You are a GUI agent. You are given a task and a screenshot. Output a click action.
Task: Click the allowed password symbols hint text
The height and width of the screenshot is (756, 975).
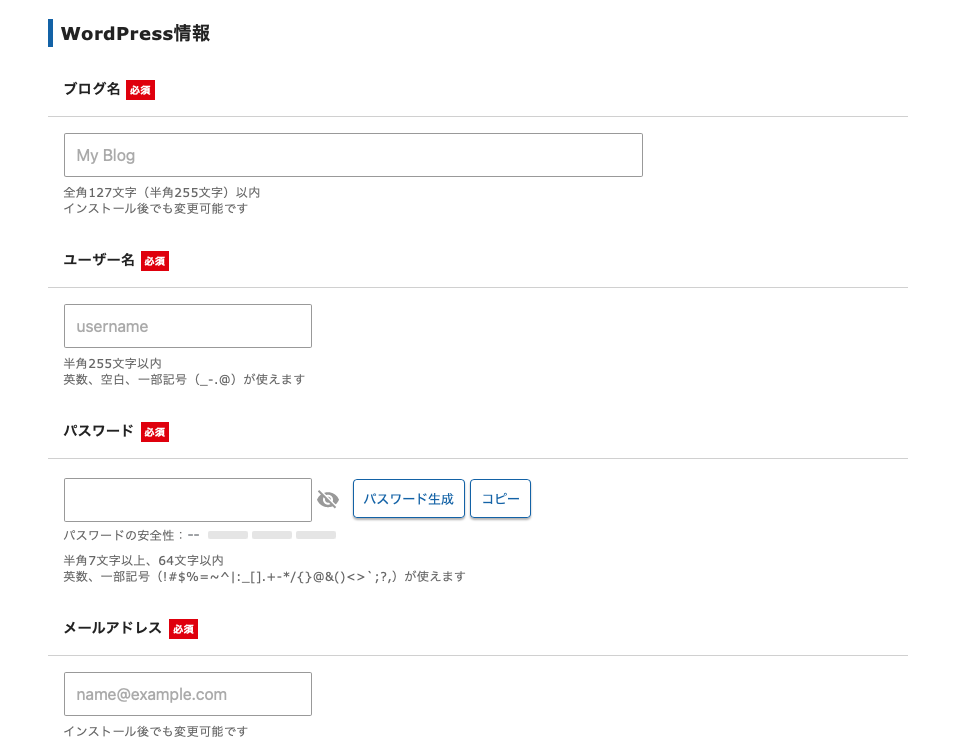click(x=264, y=576)
